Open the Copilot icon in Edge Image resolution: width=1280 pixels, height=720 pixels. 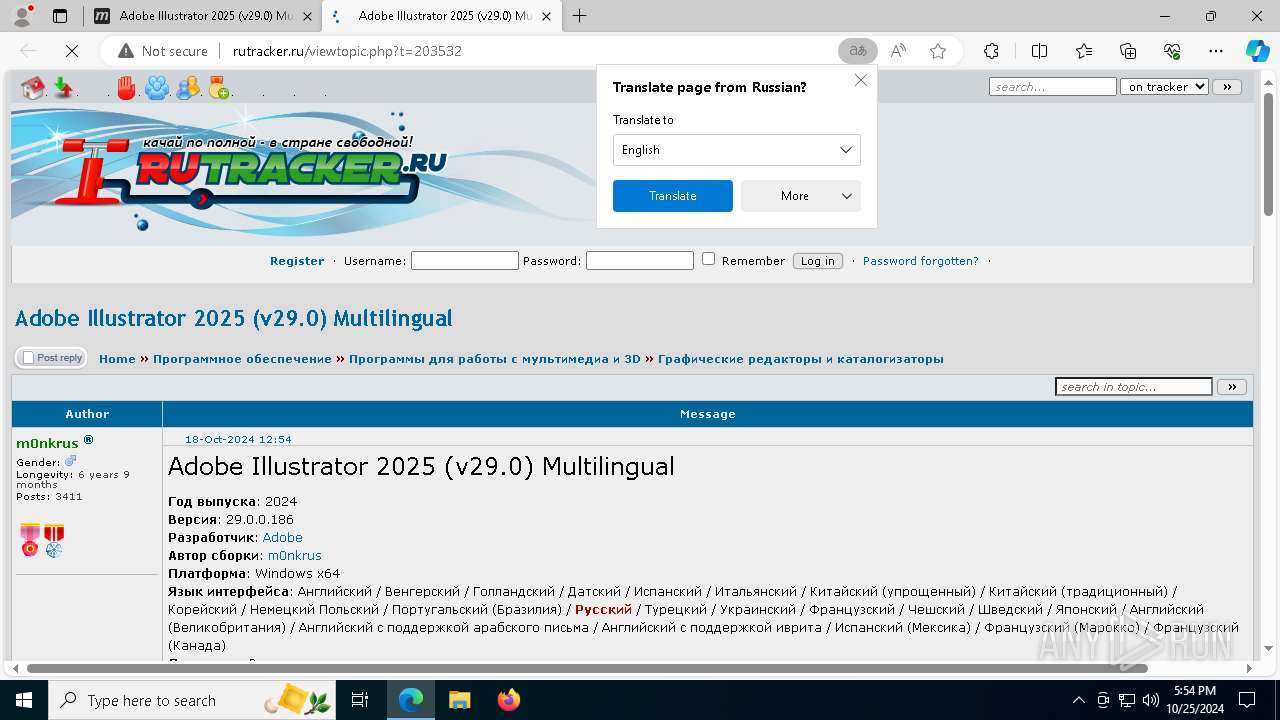pos(1257,51)
